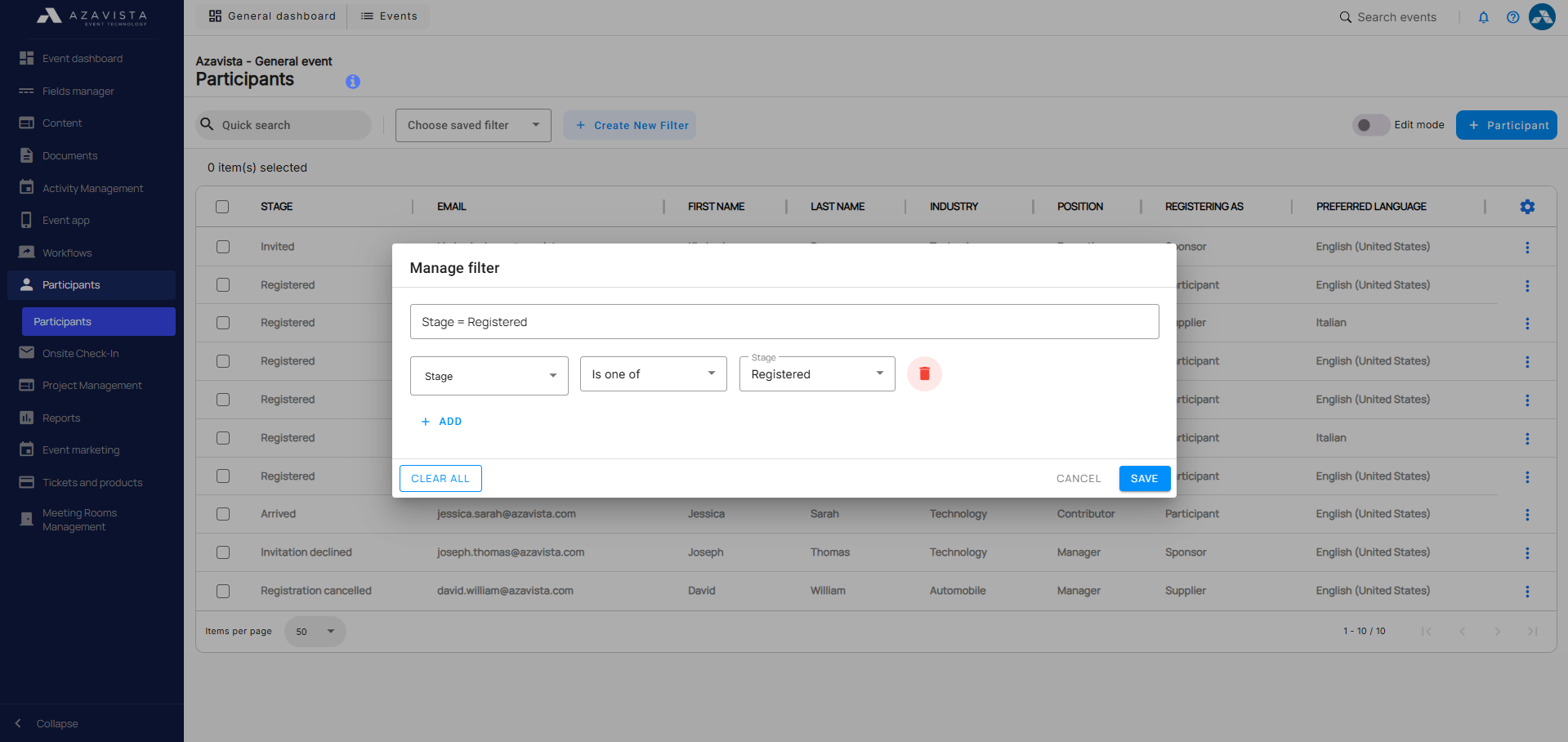Open Project Management in sidebar

pyautogui.click(x=92, y=385)
